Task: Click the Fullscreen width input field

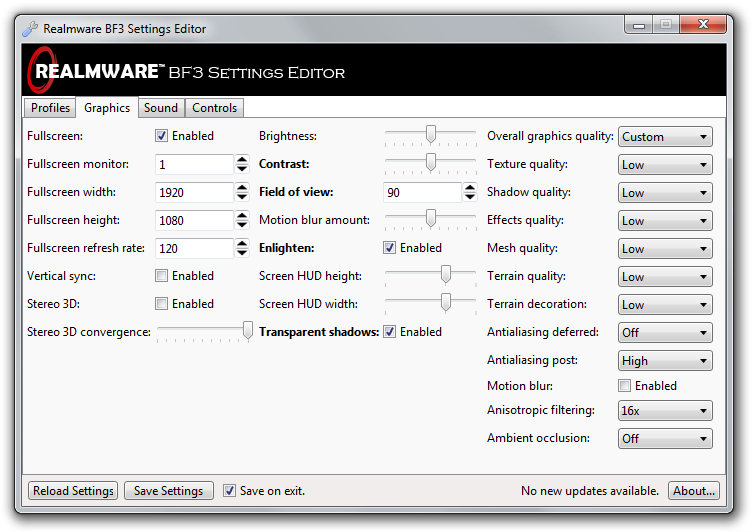Action: tap(194, 192)
